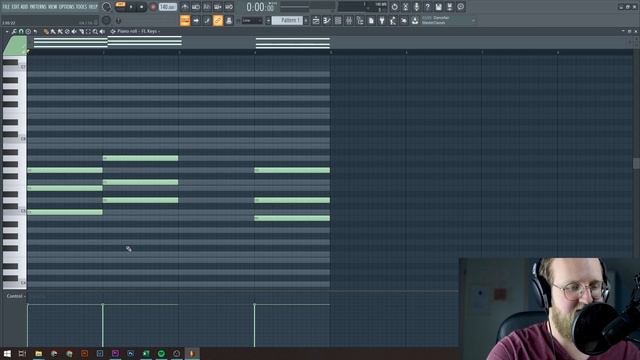Adjust the master pitch knob

[x=106, y=20]
